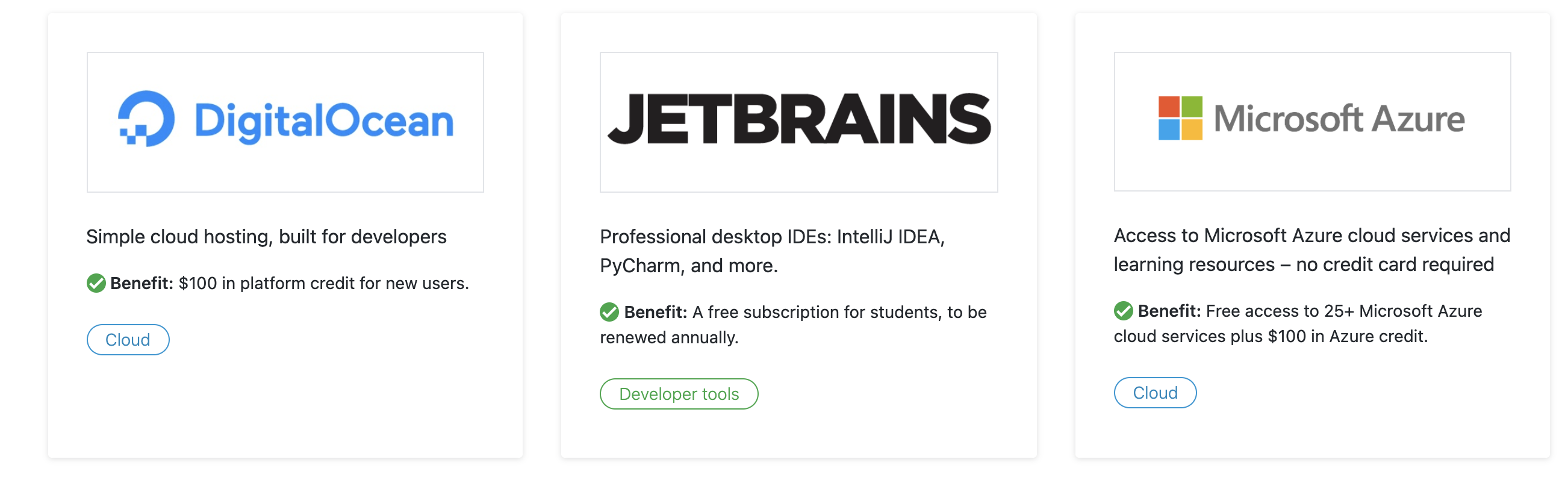The width and height of the screenshot is (1568, 477).
Task: Click the green checkmark beside DigitalOcean's benefit
Action: point(96,283)
